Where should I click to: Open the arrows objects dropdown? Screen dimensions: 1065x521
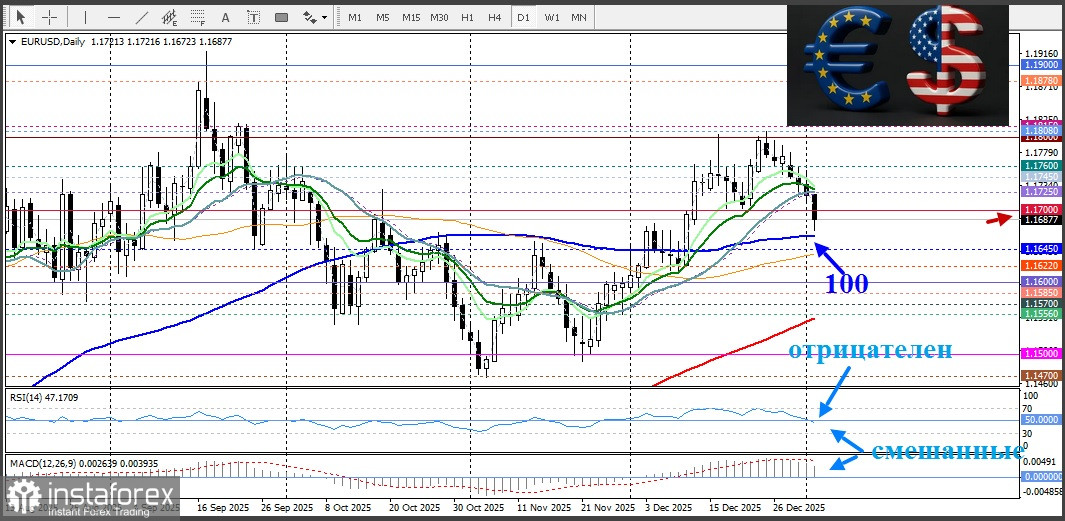[315, 17]
